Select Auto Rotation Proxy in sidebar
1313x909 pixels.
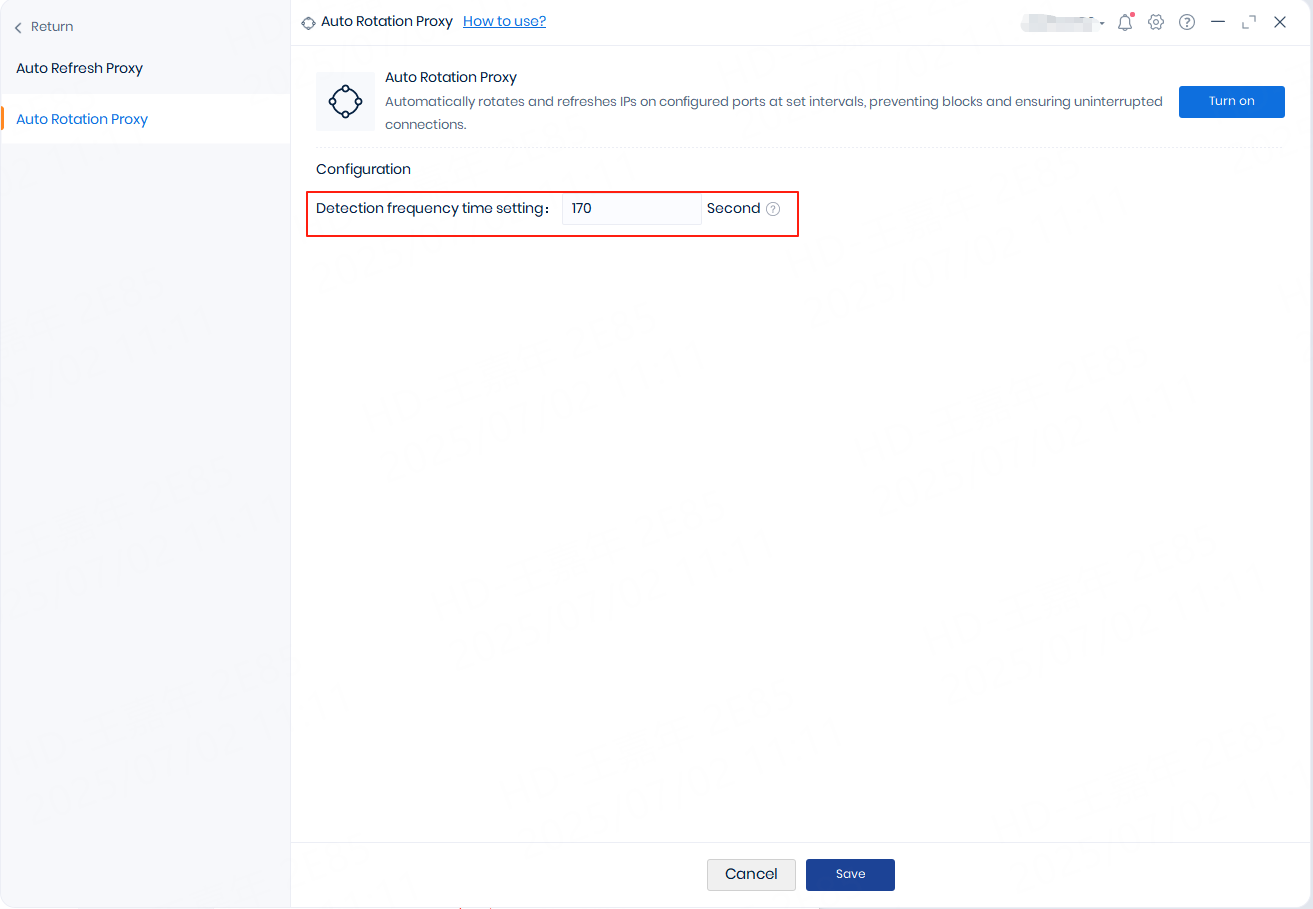click(x=82, y=119)
